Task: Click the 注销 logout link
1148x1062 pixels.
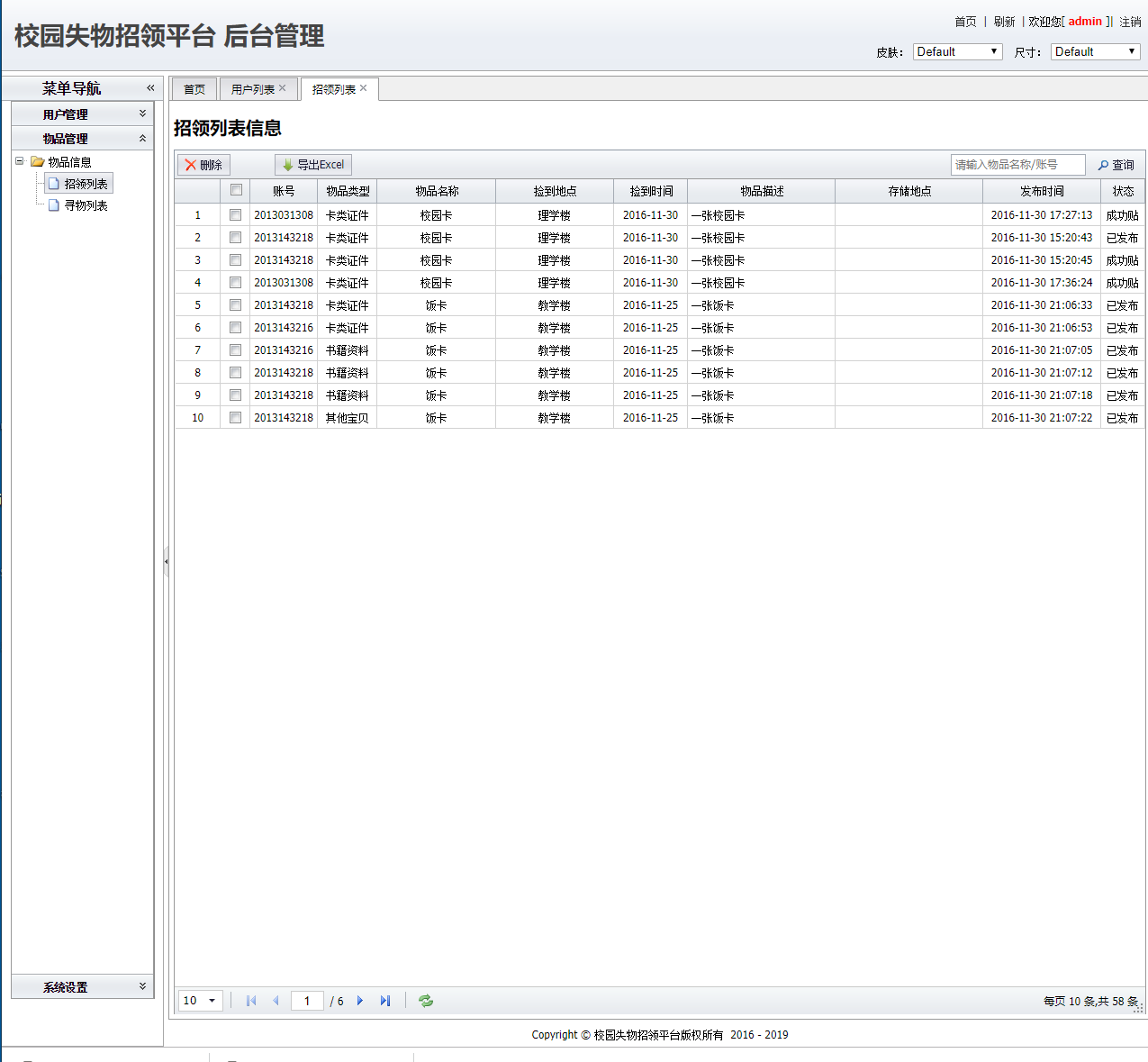Action: click(x=1130, y=22)
